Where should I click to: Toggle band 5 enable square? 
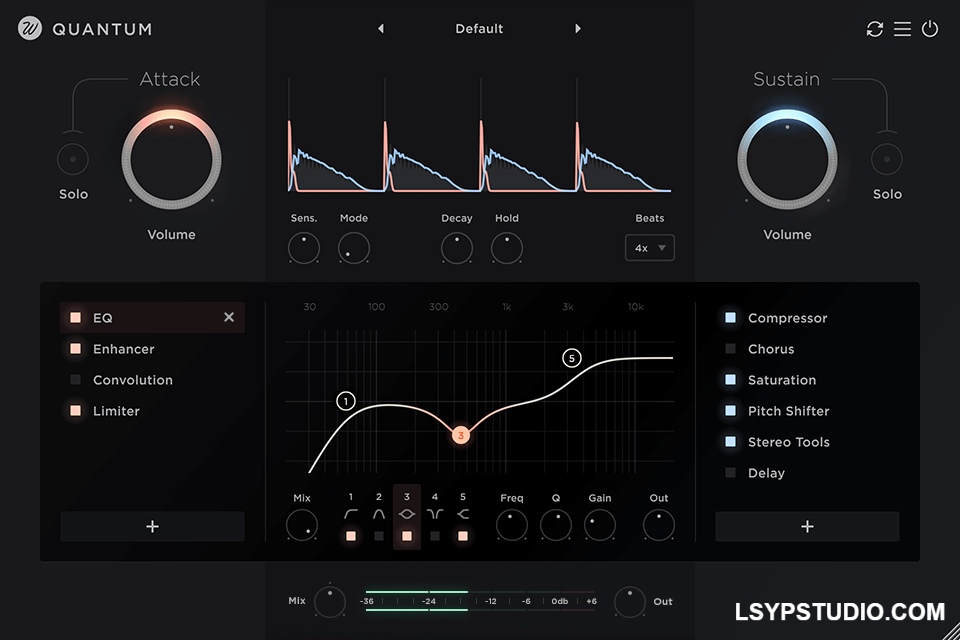click(463, 536)
